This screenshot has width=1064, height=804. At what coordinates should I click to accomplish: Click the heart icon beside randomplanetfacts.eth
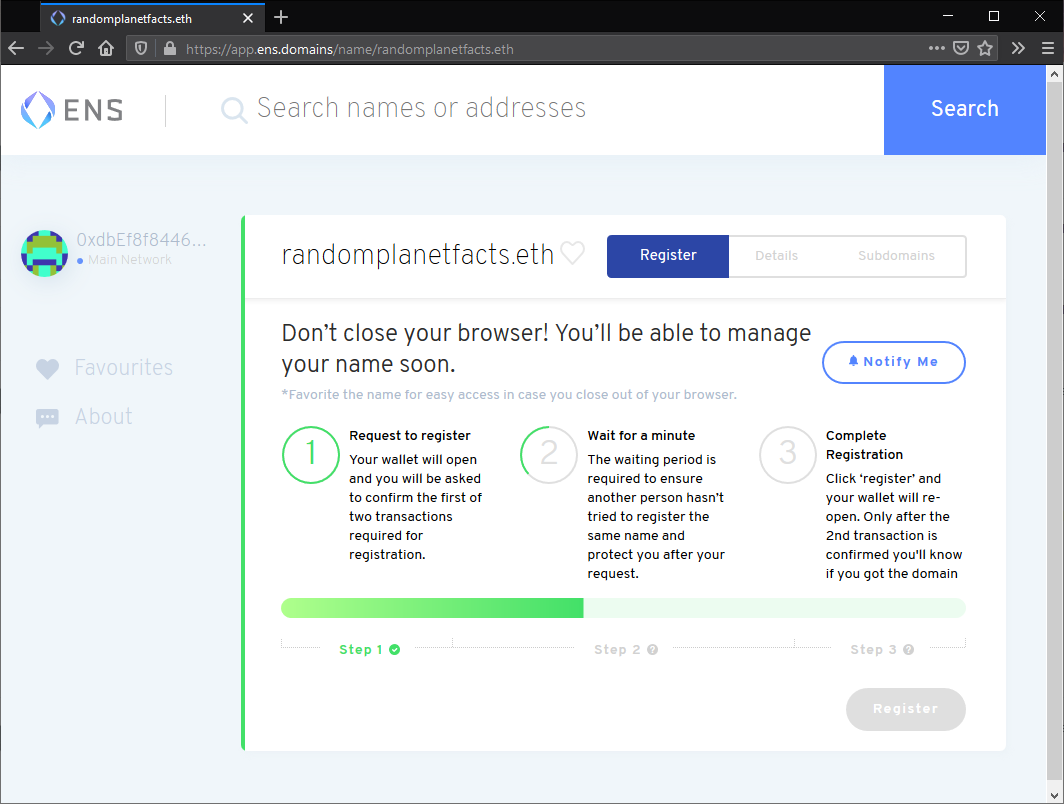572,253
